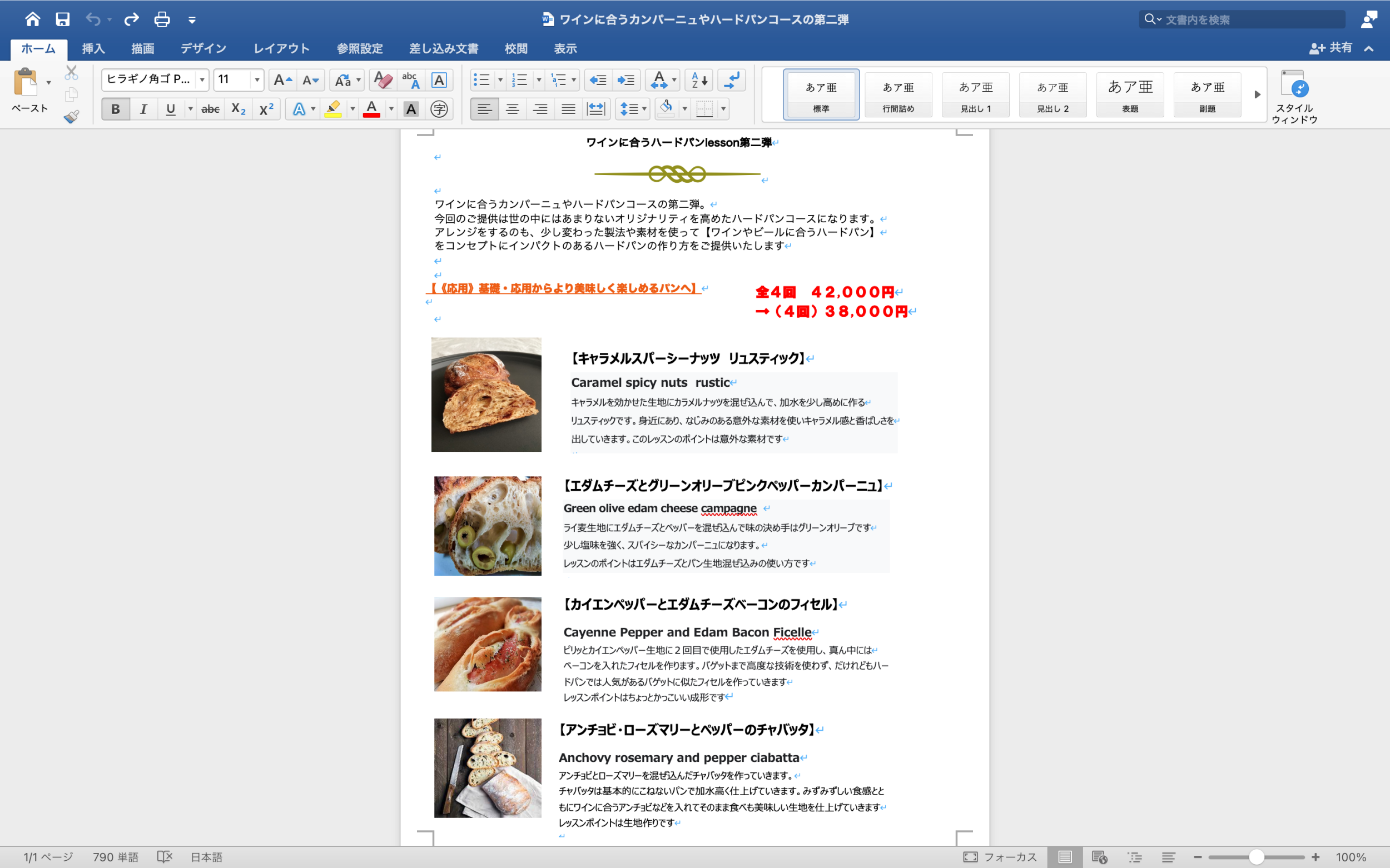This screenshot has width=1390, height=868.
Task: Click the 共有 share button
Action: click(1331, 48)
